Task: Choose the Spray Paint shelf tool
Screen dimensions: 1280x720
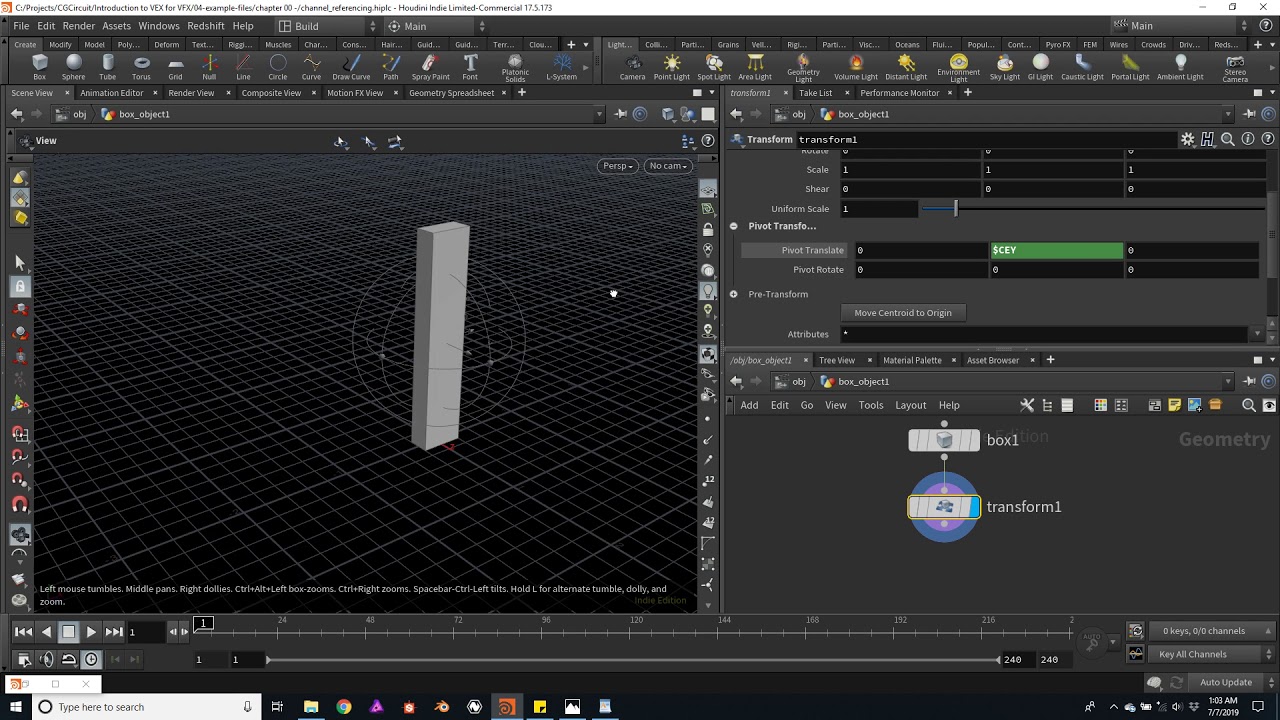Action: pos(430,67)
